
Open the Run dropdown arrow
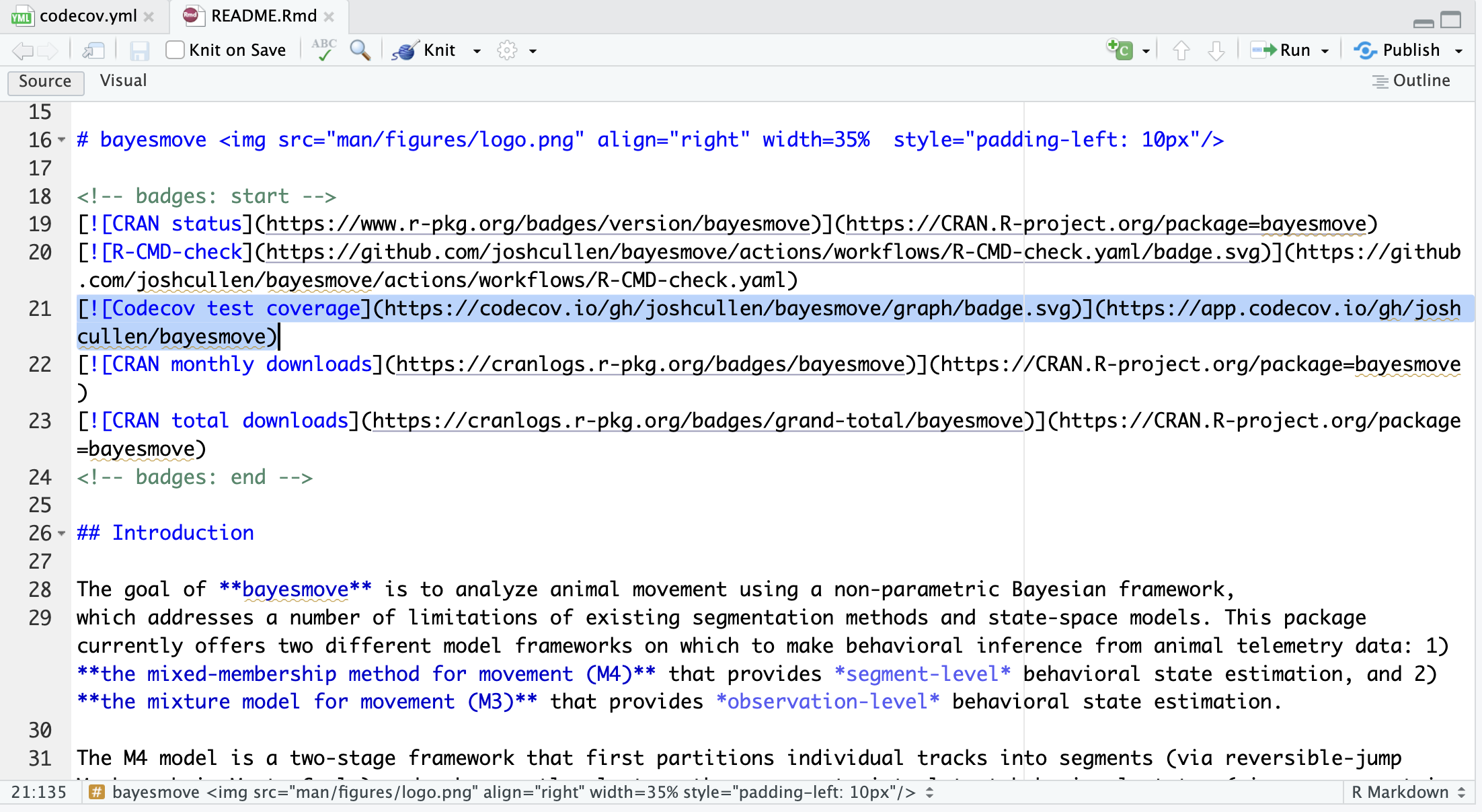(x=1325, y=51)
